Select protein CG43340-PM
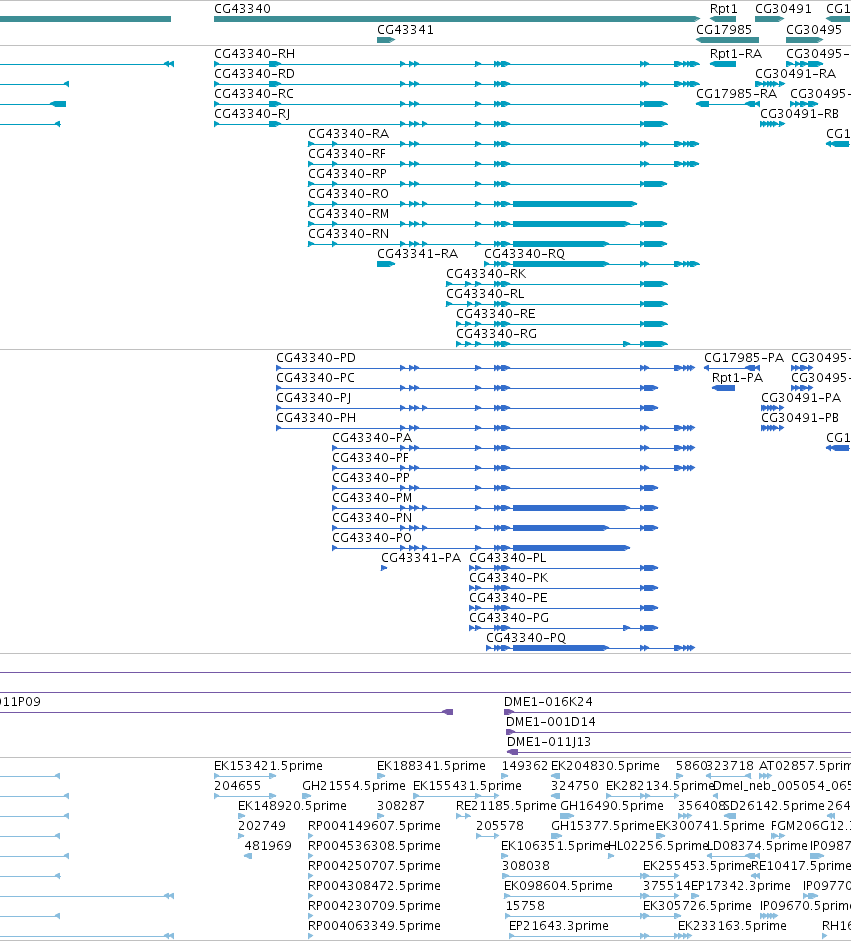 [x=372, y=498]
